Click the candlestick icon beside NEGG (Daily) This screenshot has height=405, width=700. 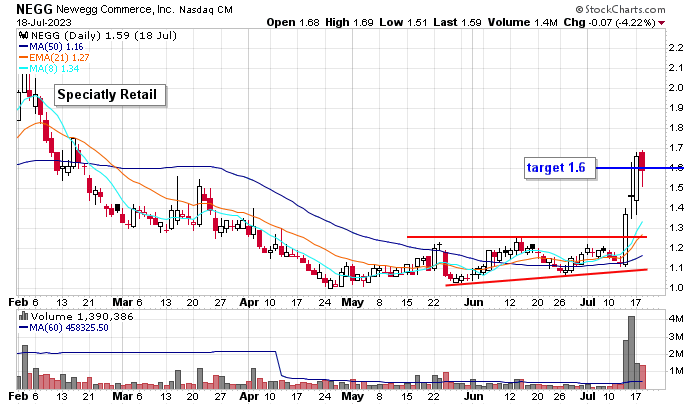click(24, 35)
